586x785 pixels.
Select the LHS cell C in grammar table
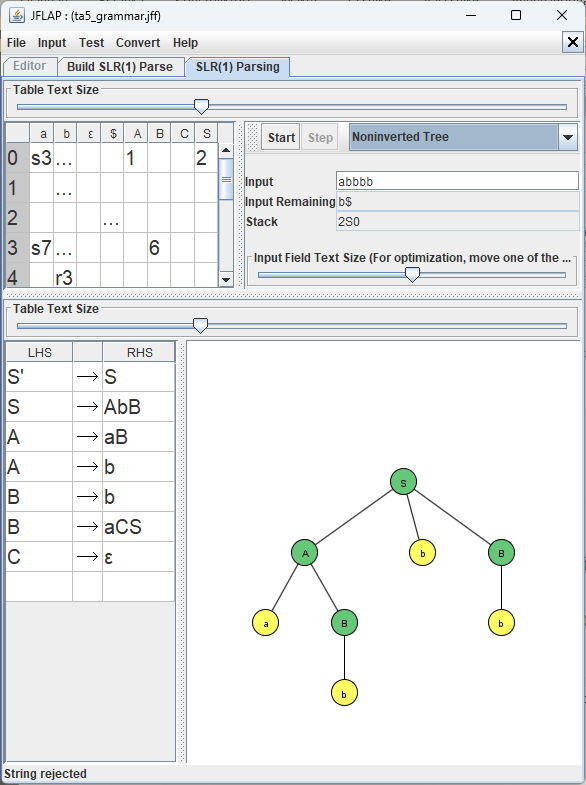(x=40, y=557)
